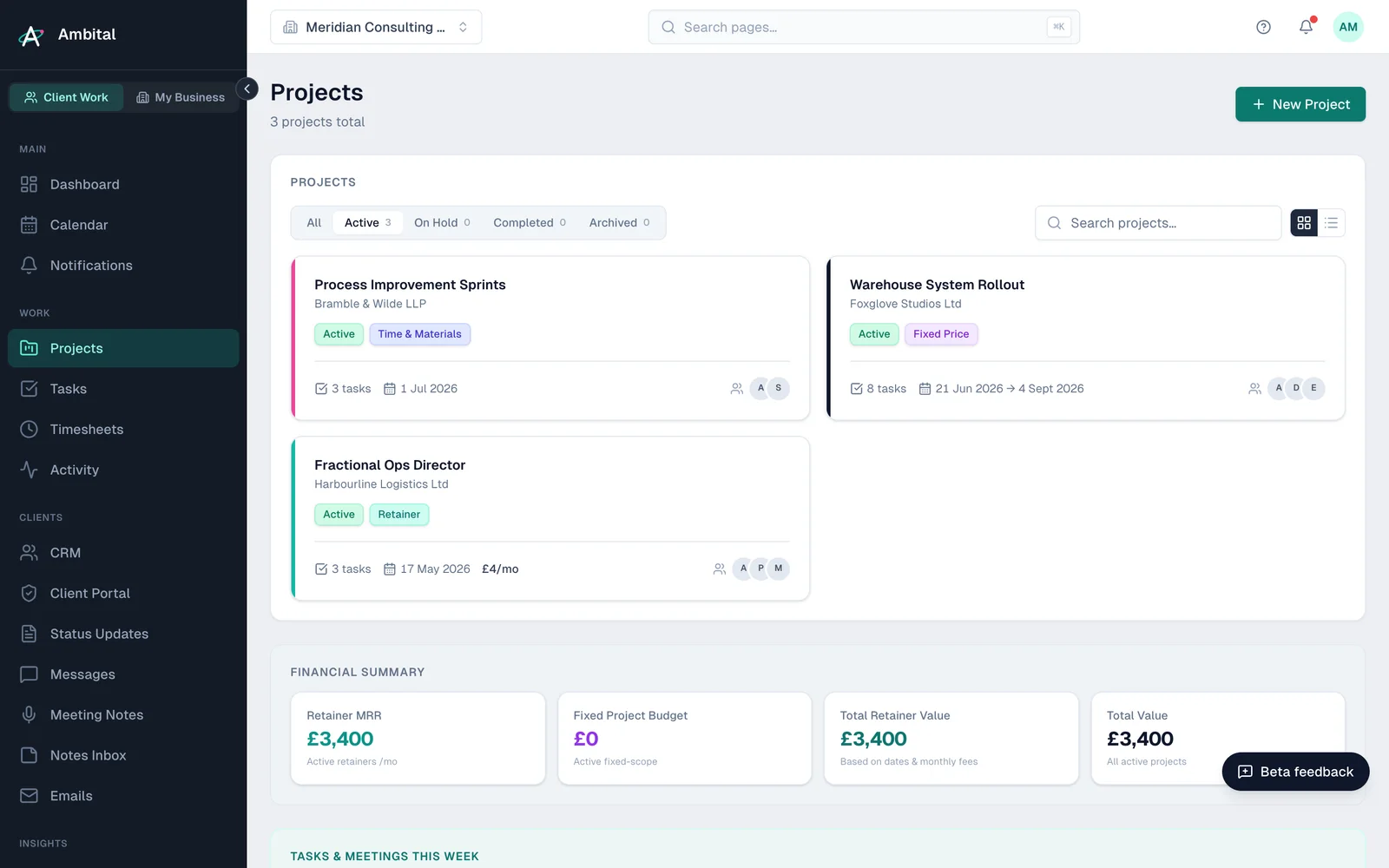Image resolution: width=1389 pixels, height=868 pixels.
Task: Open Dashboard in sidebar
Action: tap(123, 184)
